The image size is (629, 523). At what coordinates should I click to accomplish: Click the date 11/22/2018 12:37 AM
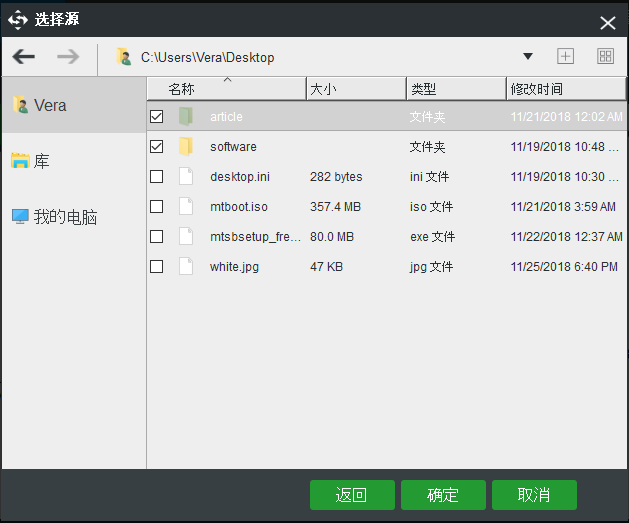point(566,237)
